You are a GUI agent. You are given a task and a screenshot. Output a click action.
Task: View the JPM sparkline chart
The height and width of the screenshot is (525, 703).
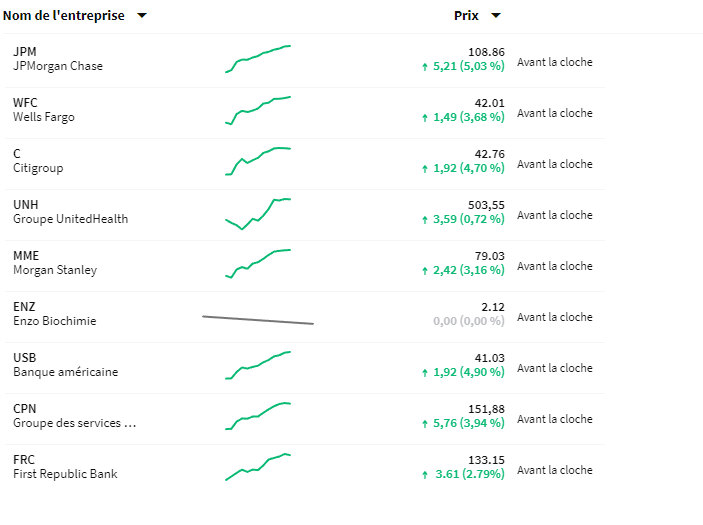click(x=258, y=59)
